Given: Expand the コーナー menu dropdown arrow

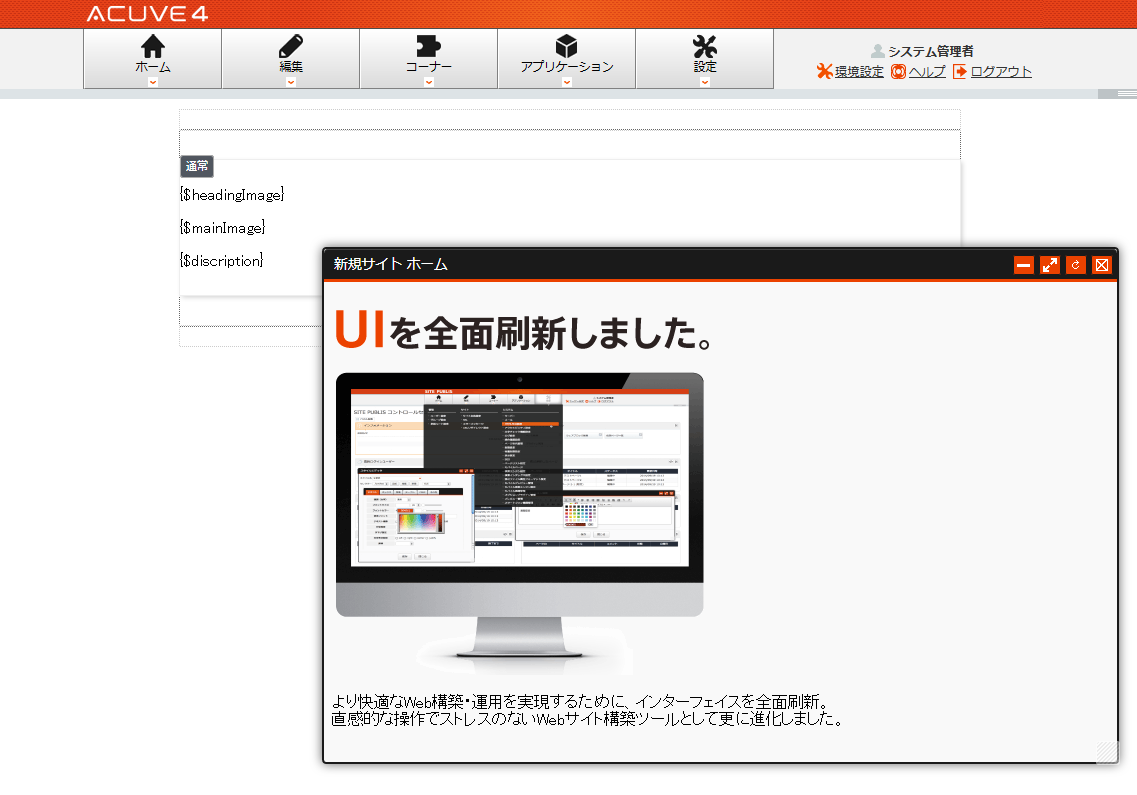Looking at the screenshot, I should pos(429,82).
